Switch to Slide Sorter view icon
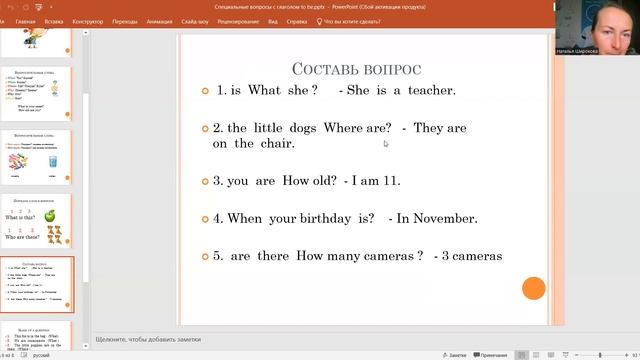 536,355
